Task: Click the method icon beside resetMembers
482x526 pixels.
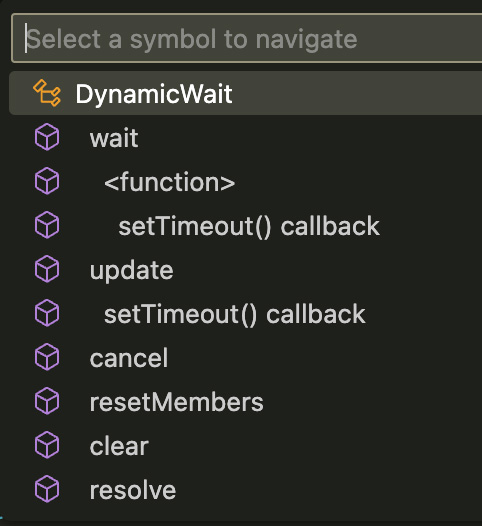Action: pyautogui.click(x=47, y=401)
